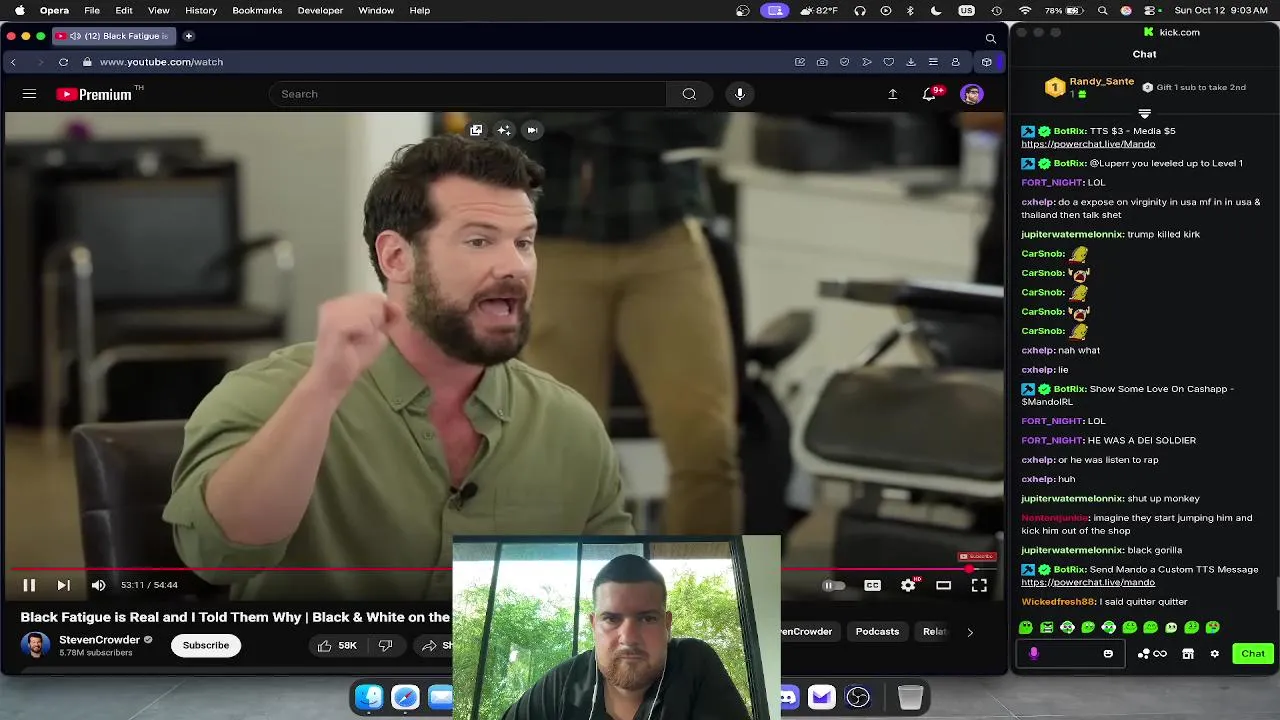Image resolution: width=1280 pixels, height=720 pixels.
Task: Open the View menu
Action: coord(158,10)
